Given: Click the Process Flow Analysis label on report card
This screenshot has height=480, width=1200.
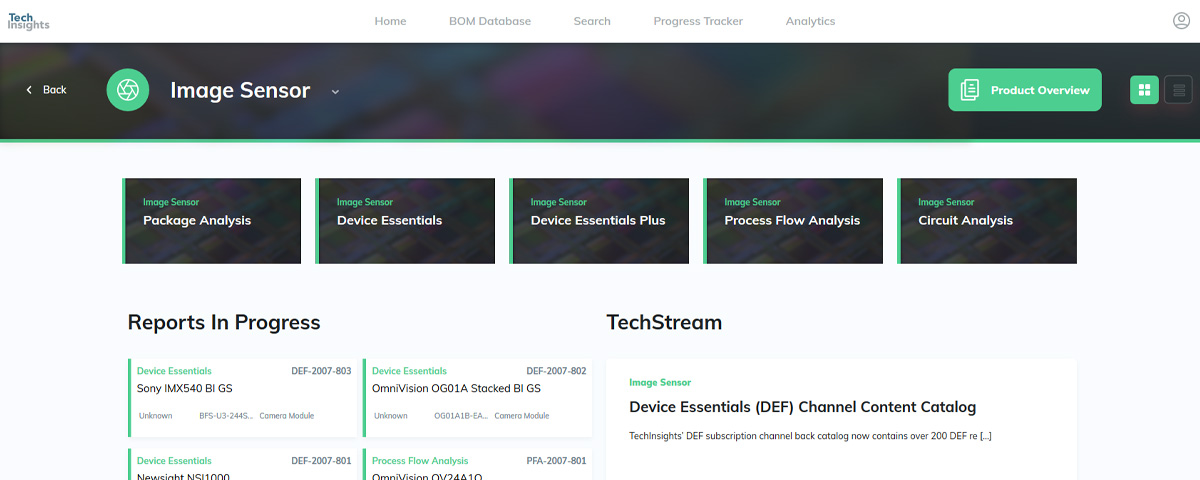Looking at the screenshot, I should (x=420, y=461).
